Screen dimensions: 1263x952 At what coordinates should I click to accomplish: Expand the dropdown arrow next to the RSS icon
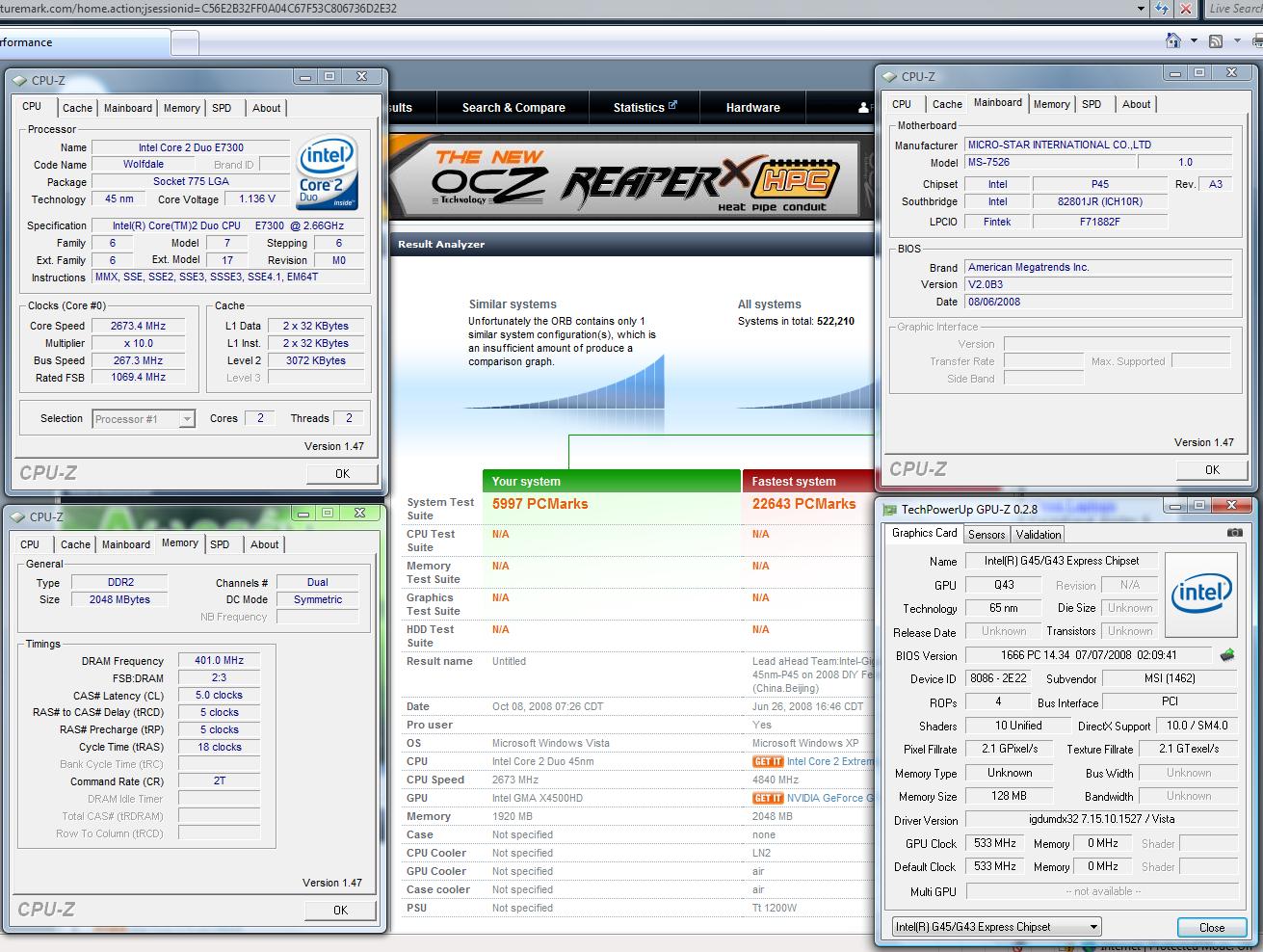(x=1235, y=41)
